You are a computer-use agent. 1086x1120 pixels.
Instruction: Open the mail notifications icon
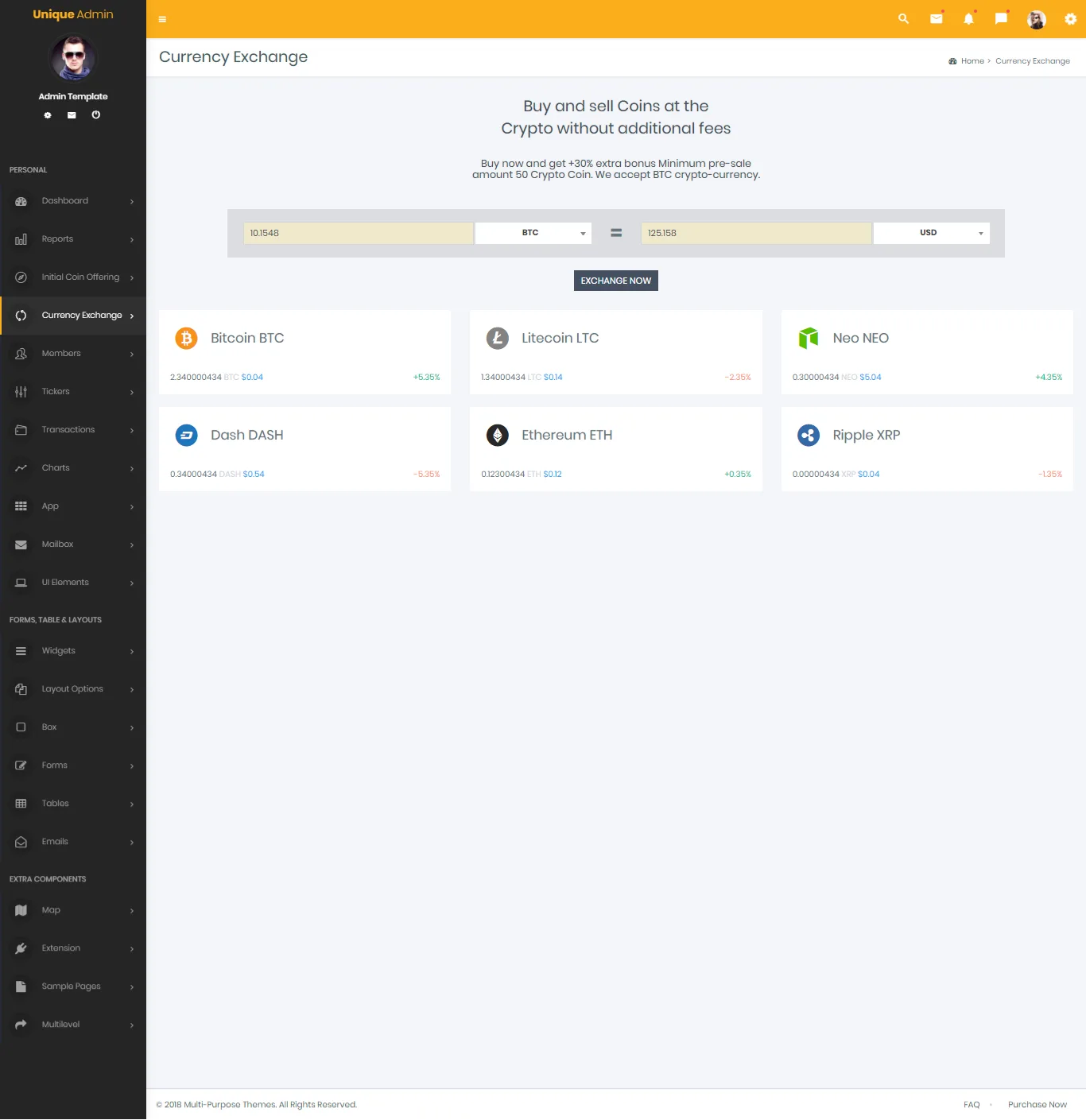pyautogui.click(x=936, y=18)
